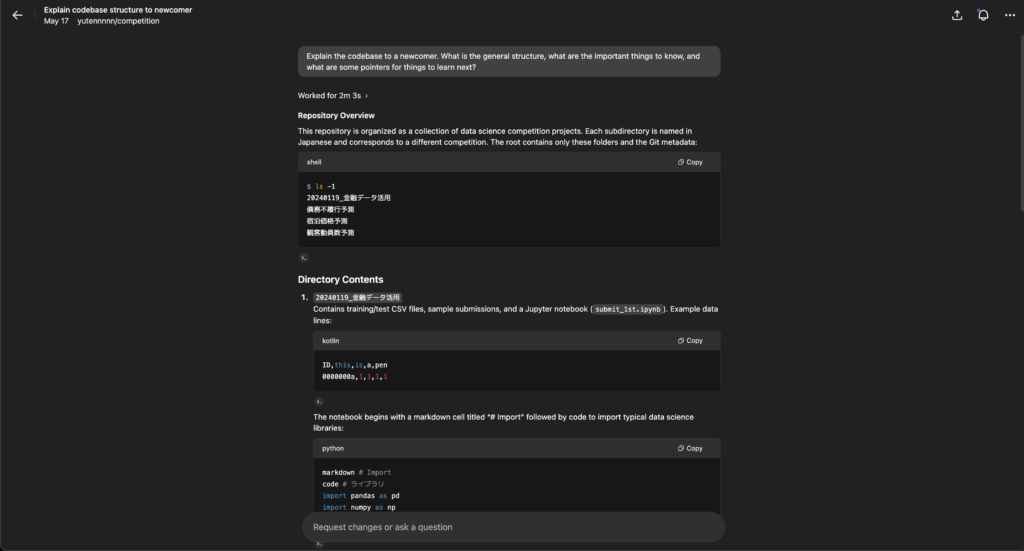Click the Directory Contents heading
The width and height of the screenshot is (1024, 551).
pyautogui.click(x=340, y=279)
